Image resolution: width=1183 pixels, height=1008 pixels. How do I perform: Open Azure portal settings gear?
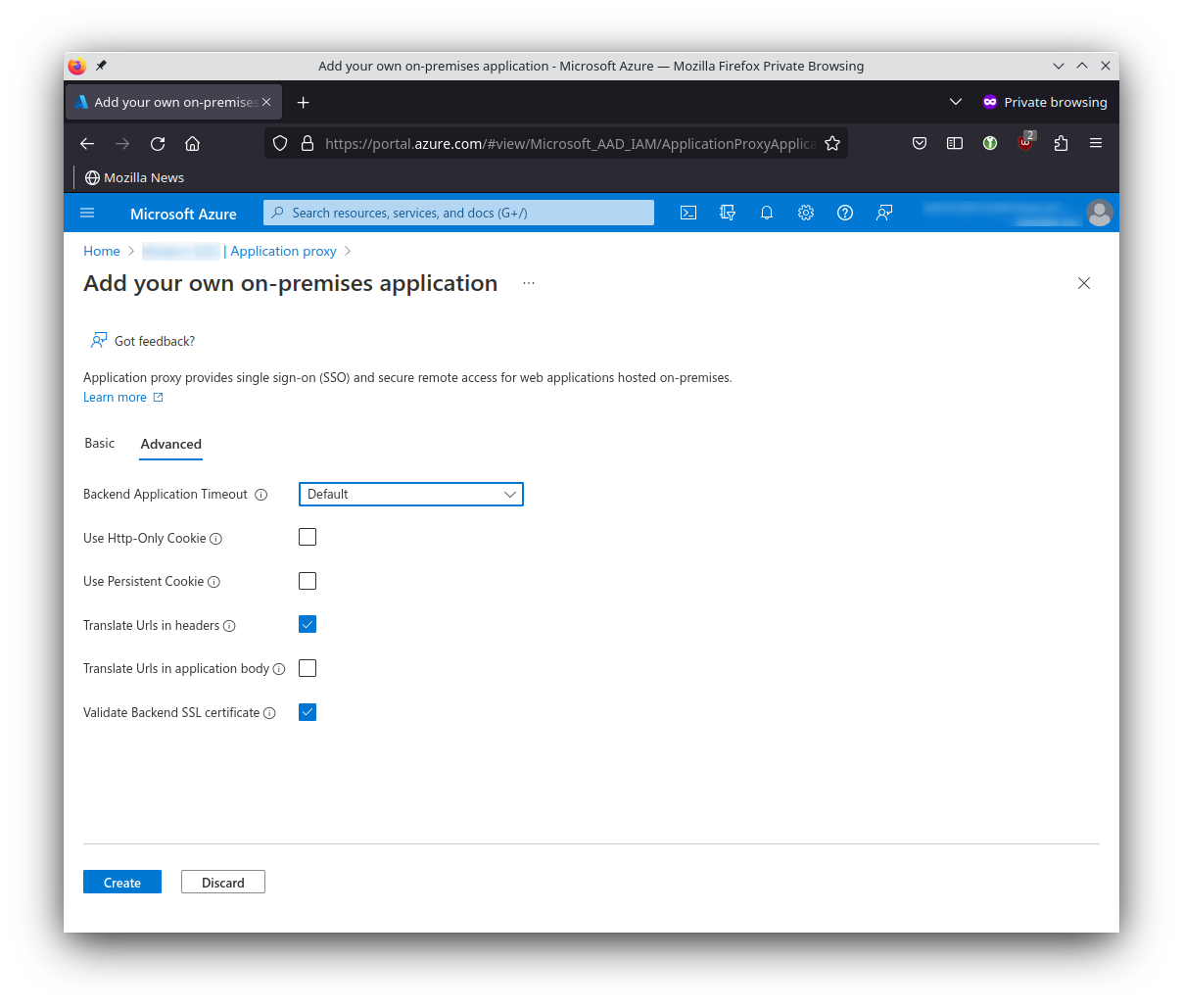[805, 213]
